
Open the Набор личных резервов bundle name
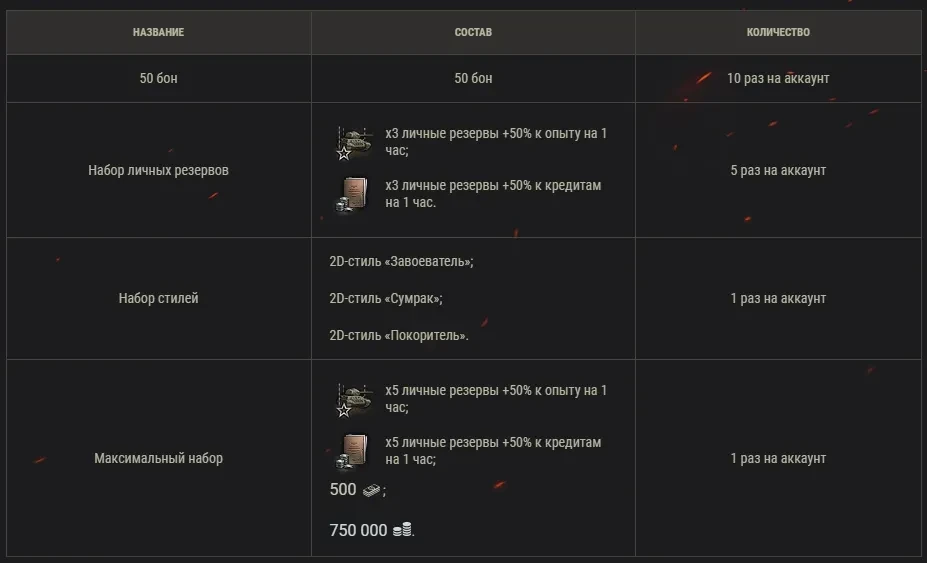point(158,170)
